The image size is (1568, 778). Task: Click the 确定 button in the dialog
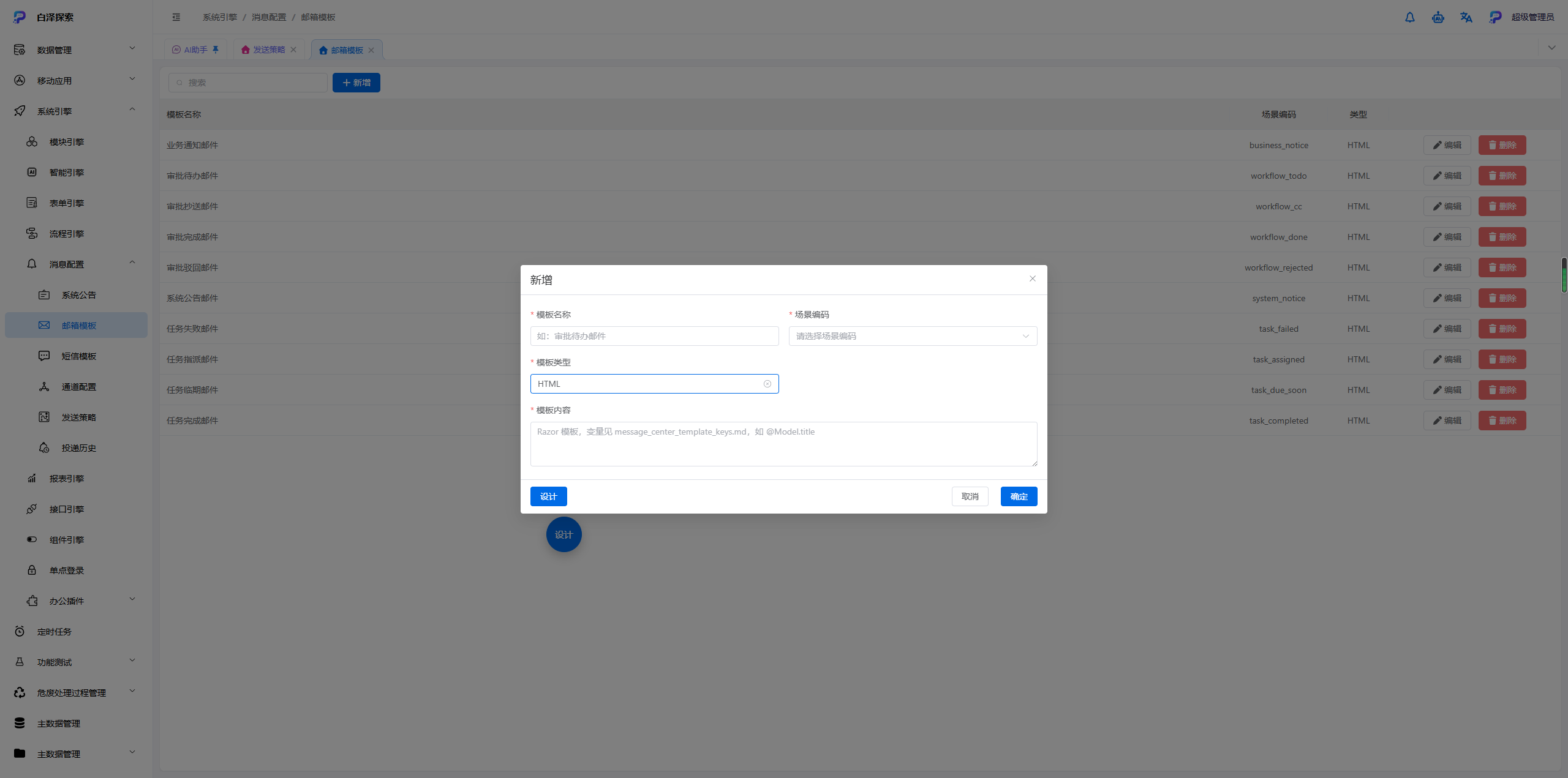1019,496
